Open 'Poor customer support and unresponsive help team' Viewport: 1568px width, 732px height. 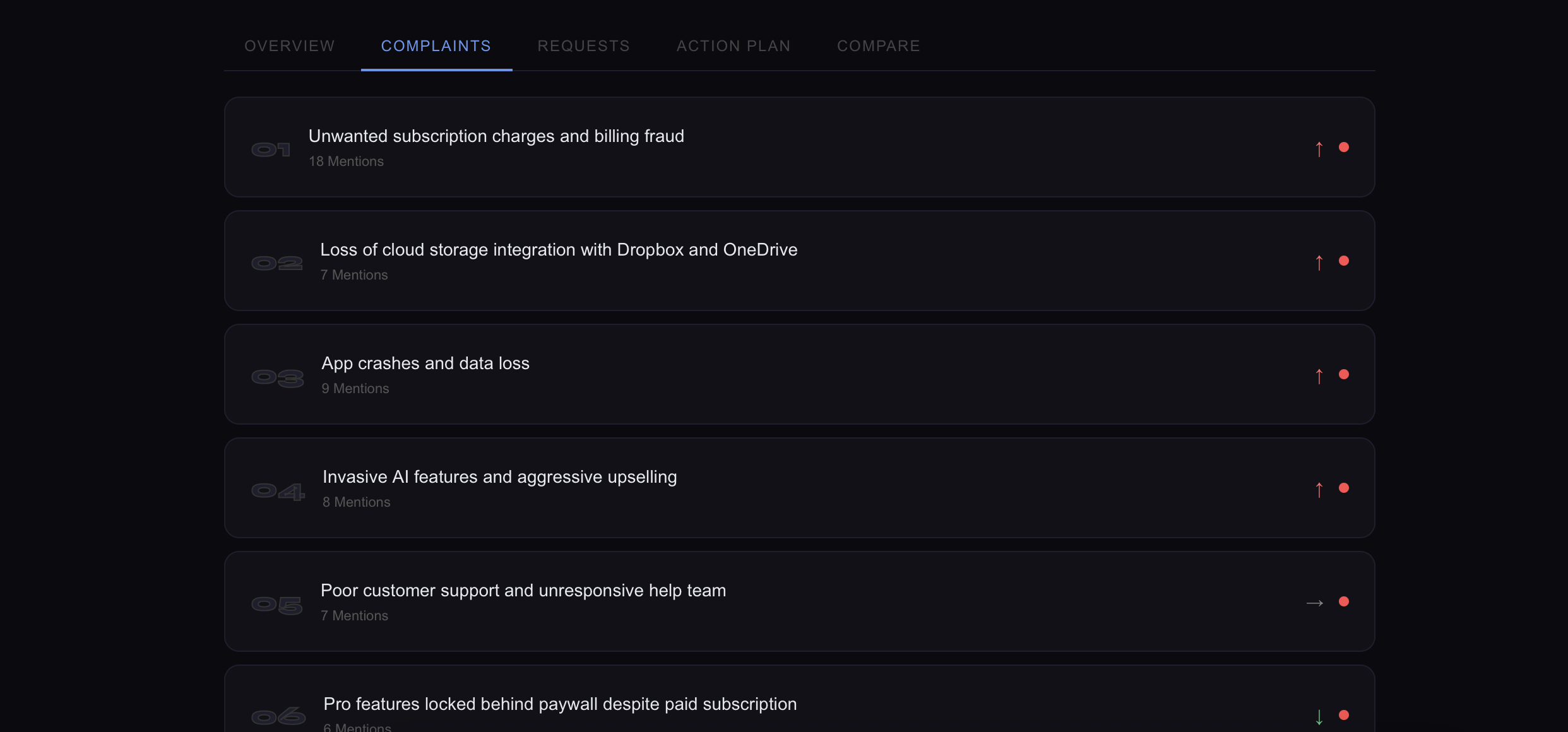pyautogui.click(x=799, y=601)
